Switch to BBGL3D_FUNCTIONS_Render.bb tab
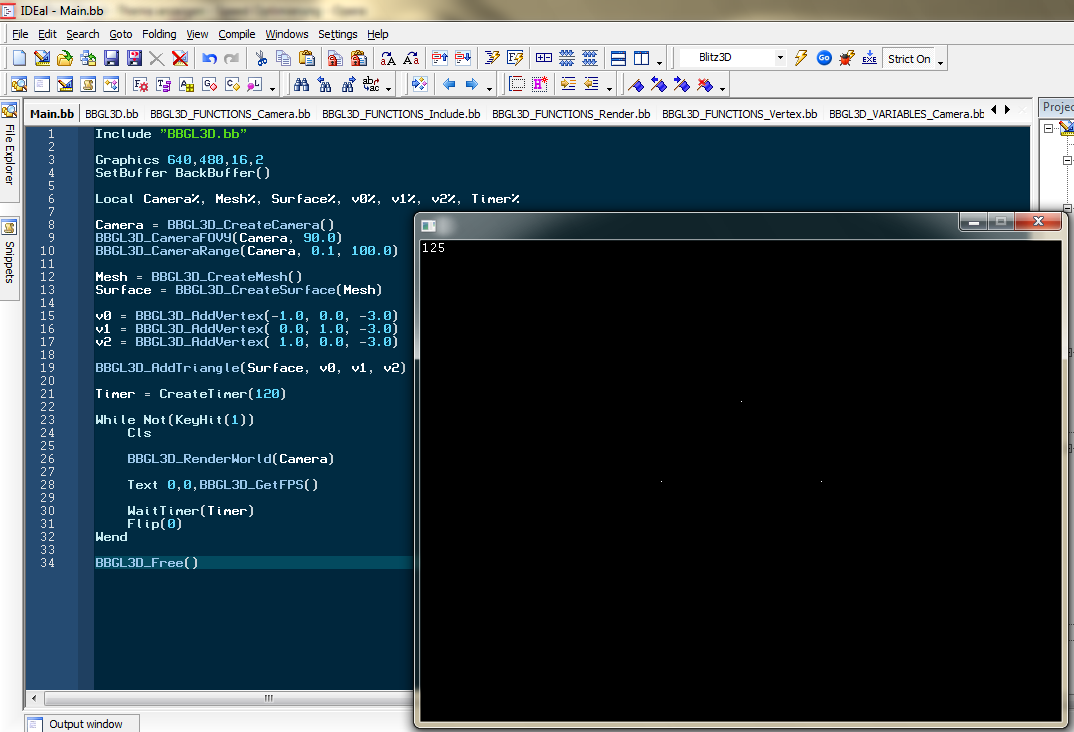The image size is (1074, 732). coord(571,114)
